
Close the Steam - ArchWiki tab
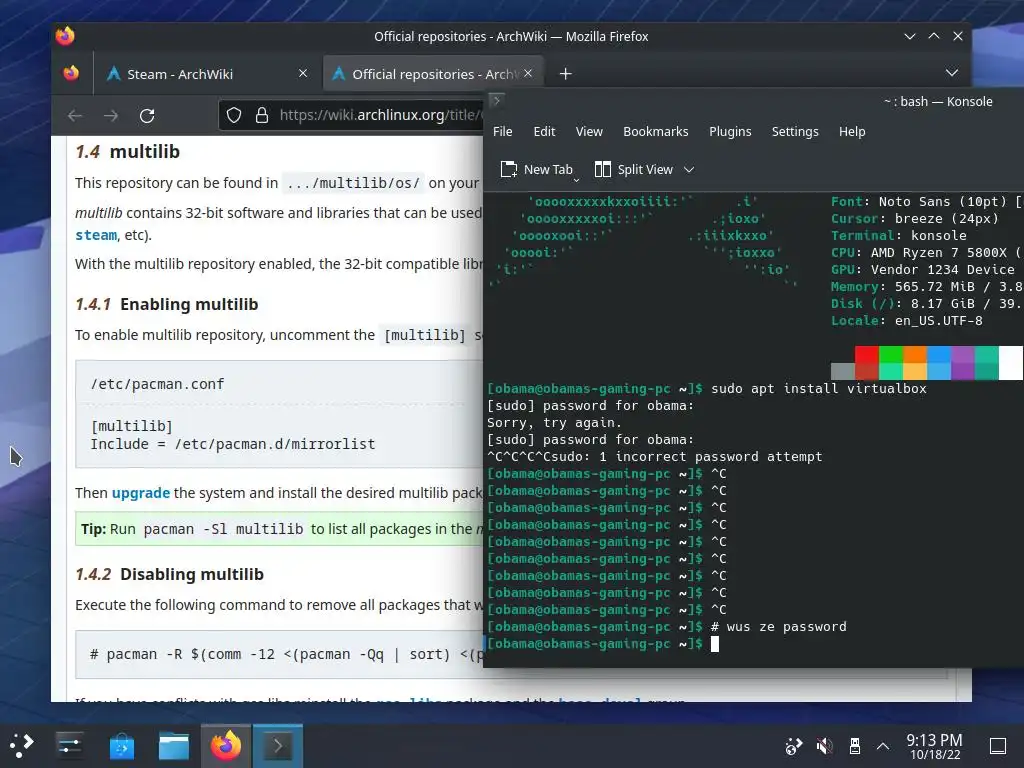pos(303,73)
